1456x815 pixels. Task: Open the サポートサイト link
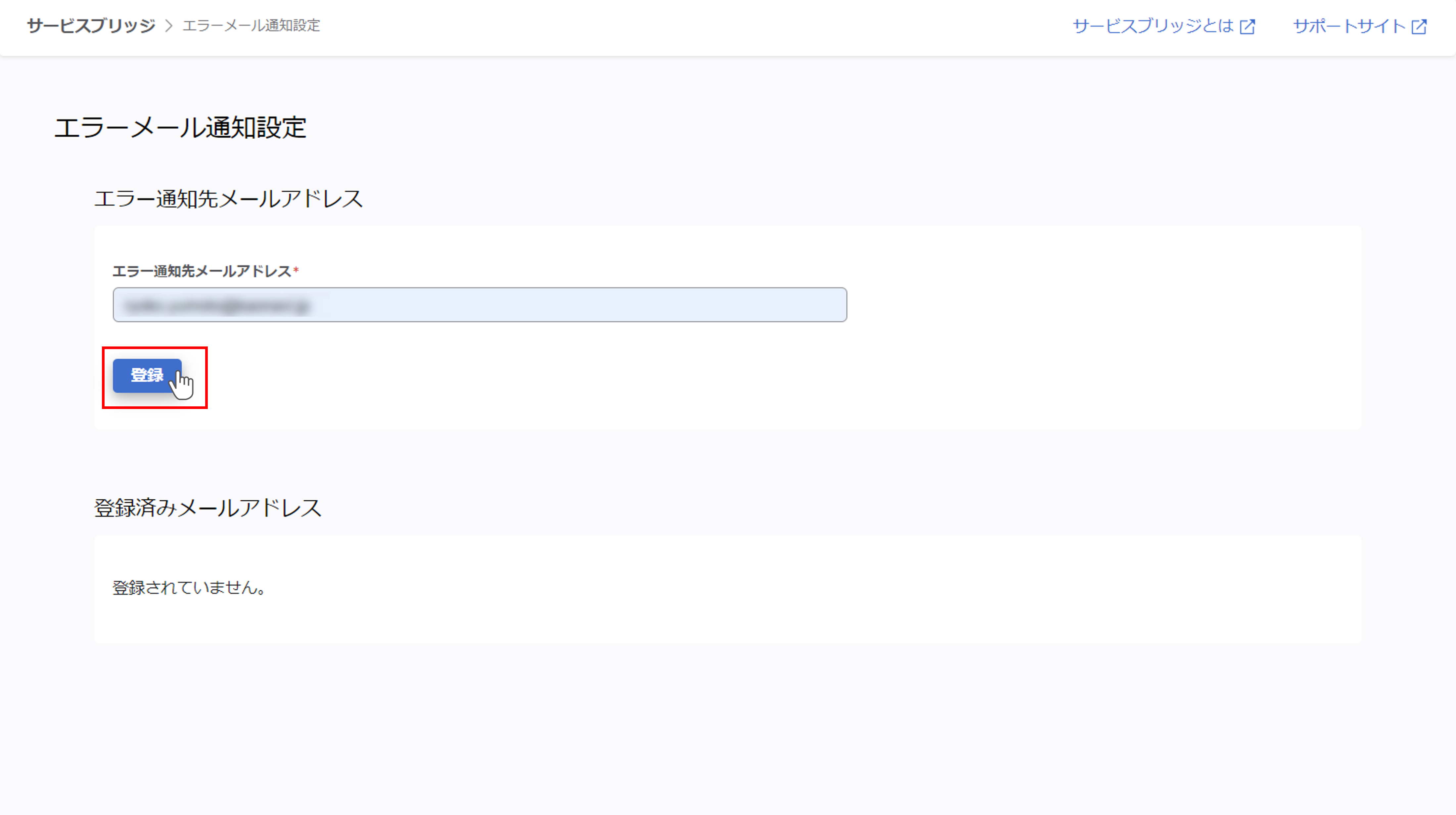pyautogui.click(x=1349, y=26)
